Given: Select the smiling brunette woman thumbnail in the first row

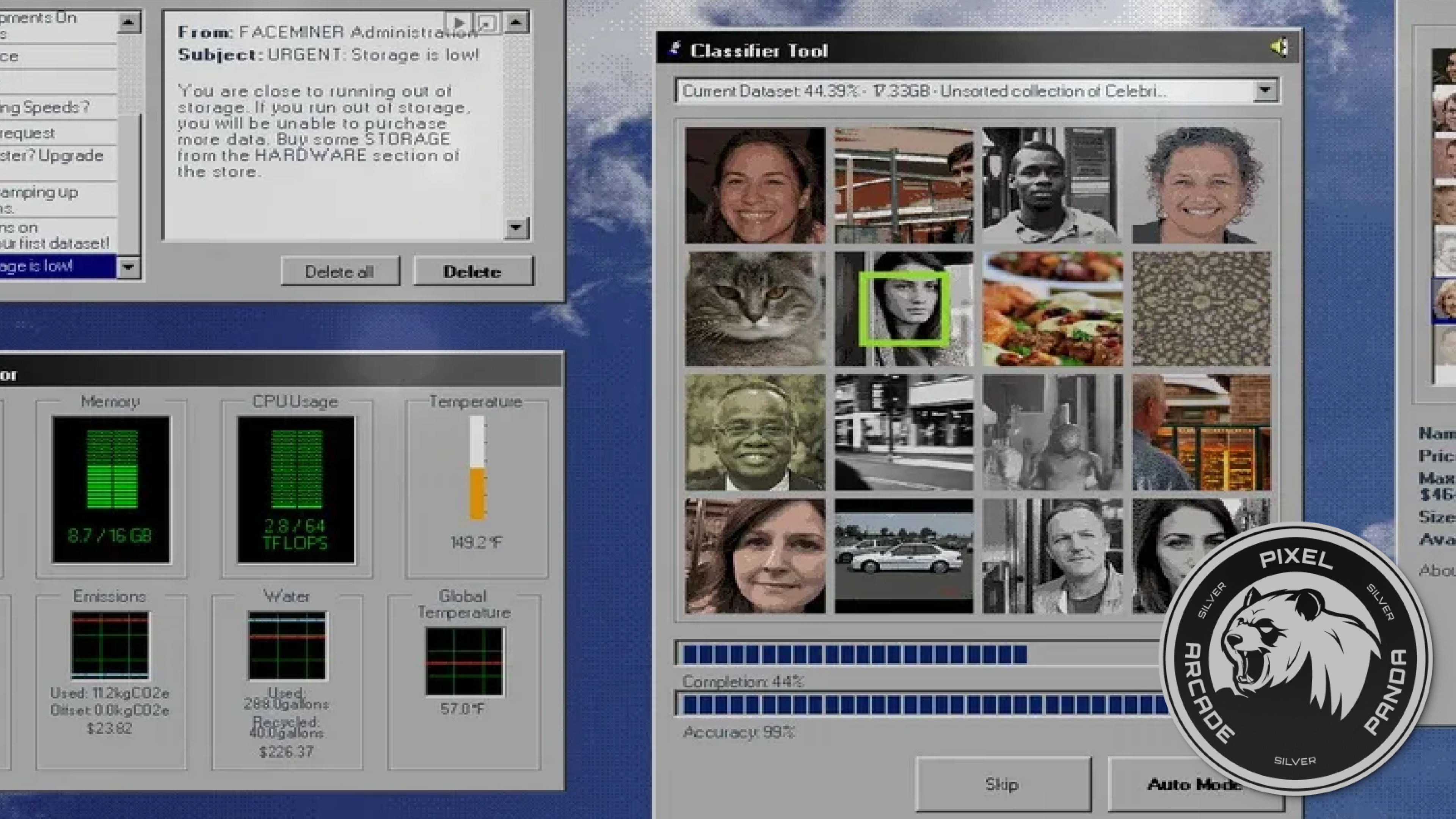Looking at the screenshot, I should click(x=755, y=185).
